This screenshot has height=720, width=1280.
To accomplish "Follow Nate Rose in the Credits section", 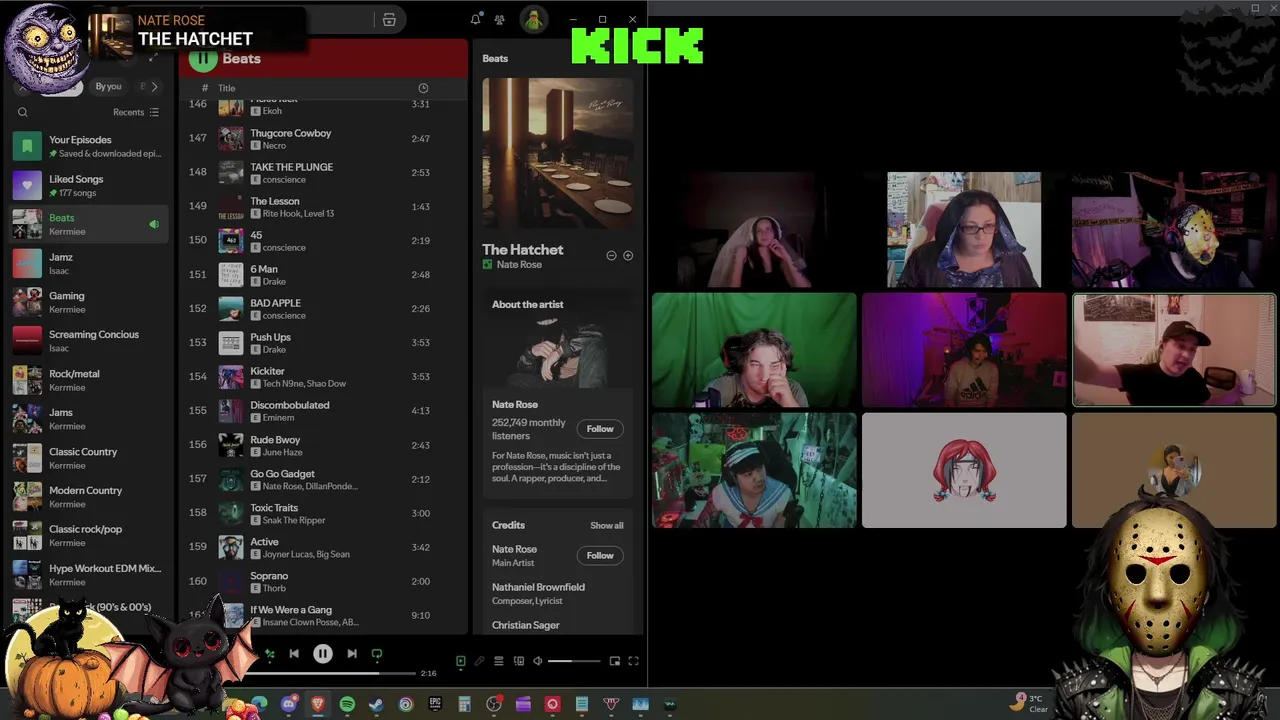I will (600, 556).
